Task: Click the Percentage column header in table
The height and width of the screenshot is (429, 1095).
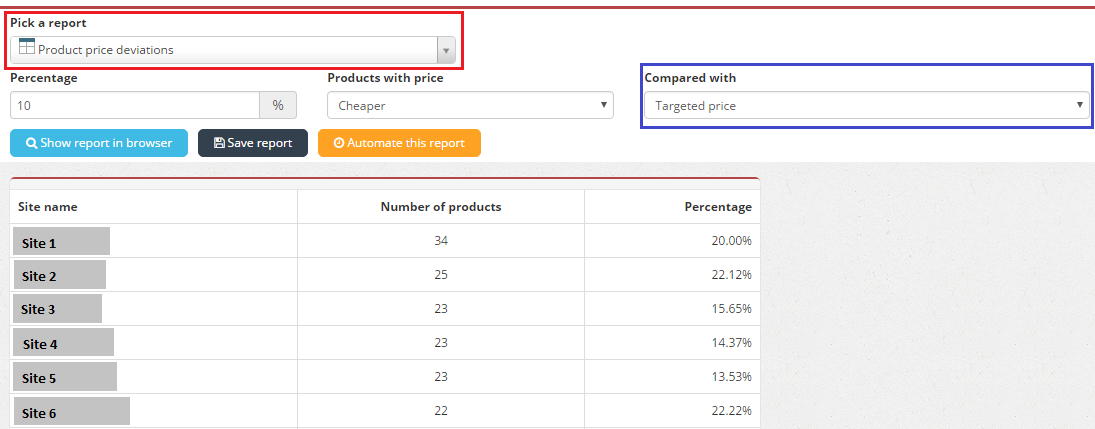Action: pos(718,207)
